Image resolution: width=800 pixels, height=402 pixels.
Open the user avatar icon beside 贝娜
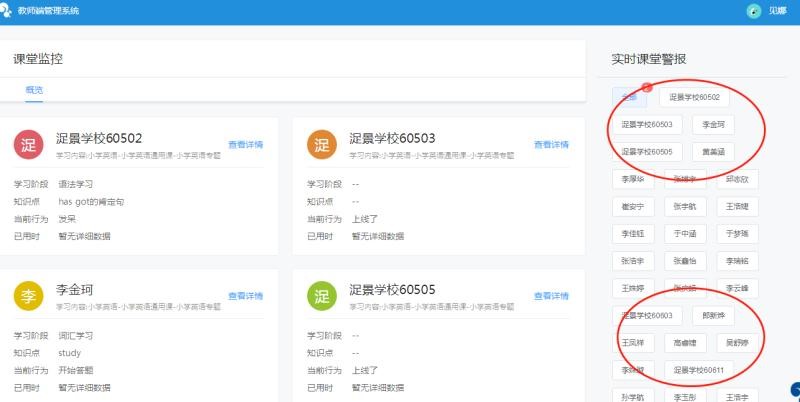pyautogui.click(x=754, y=11)
